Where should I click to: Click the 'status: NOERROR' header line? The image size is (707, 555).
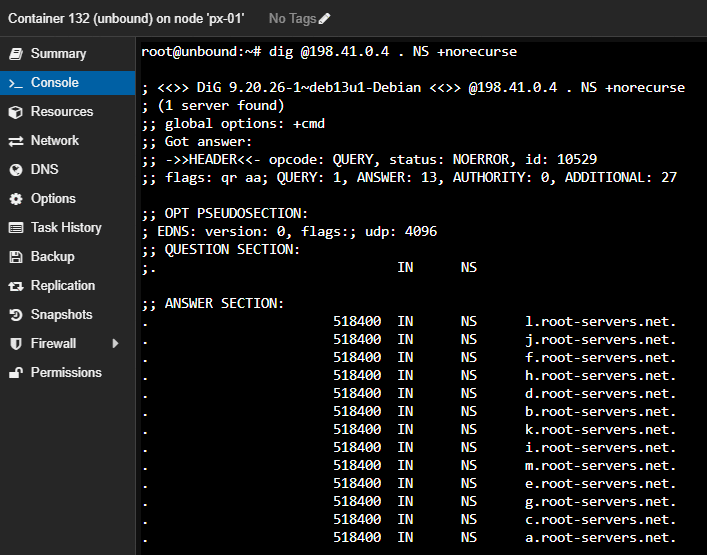point(369,160)
